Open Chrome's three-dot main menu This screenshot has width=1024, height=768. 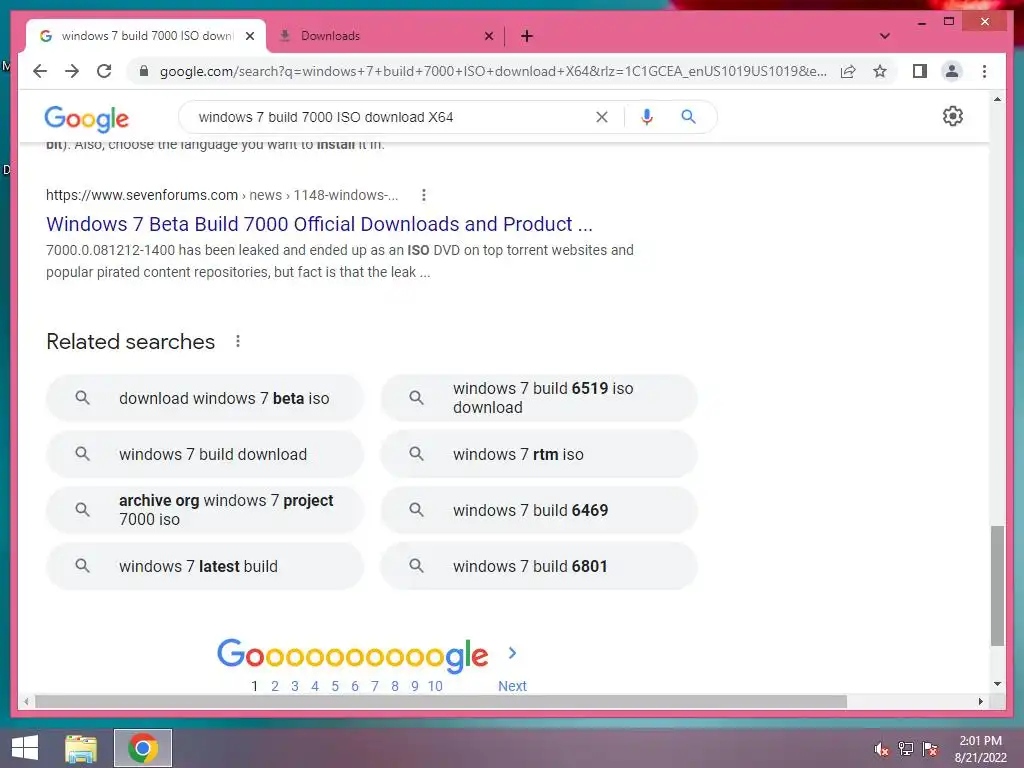[984, 71]
